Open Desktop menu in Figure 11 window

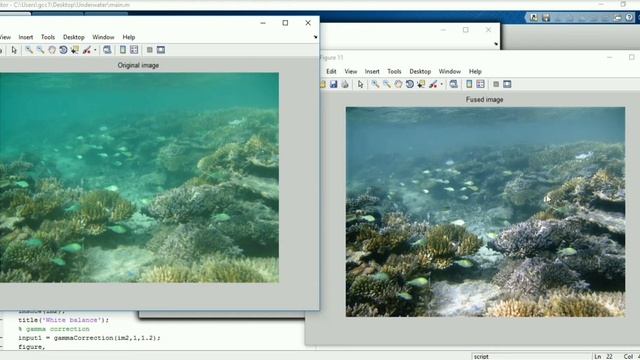[420, 71]
